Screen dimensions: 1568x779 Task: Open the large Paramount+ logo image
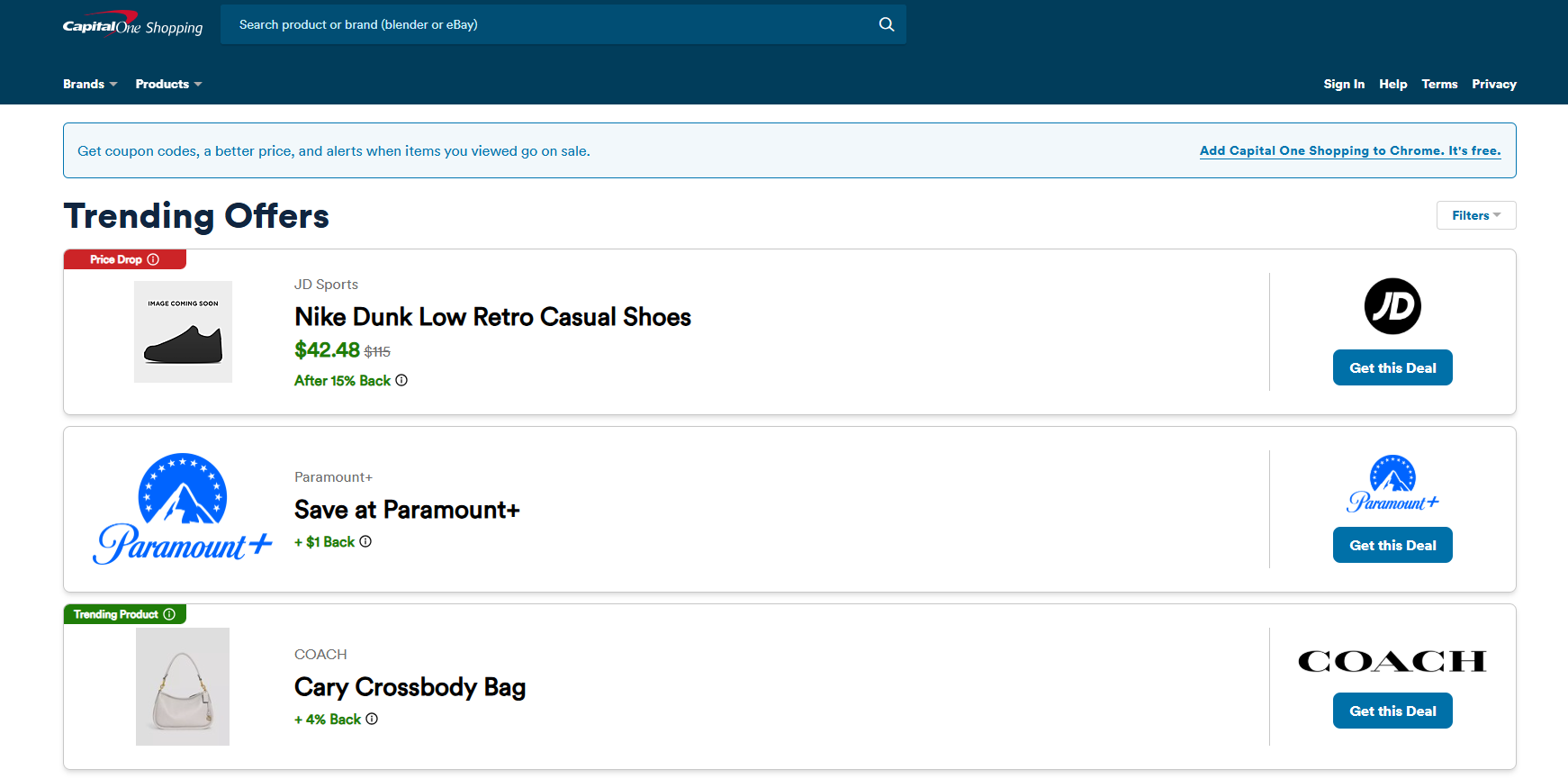pyautogui.click(x=183, y=509)
